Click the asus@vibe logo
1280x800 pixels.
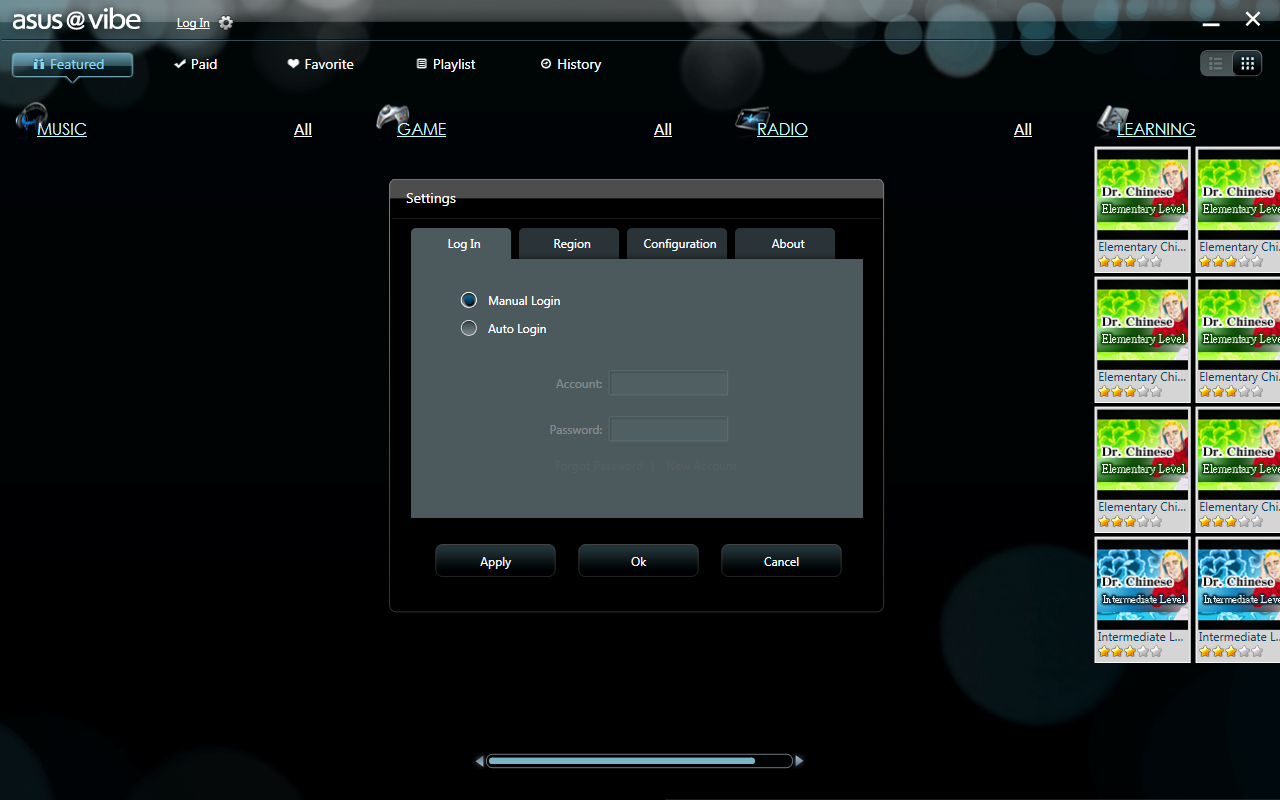click(76, 20)
